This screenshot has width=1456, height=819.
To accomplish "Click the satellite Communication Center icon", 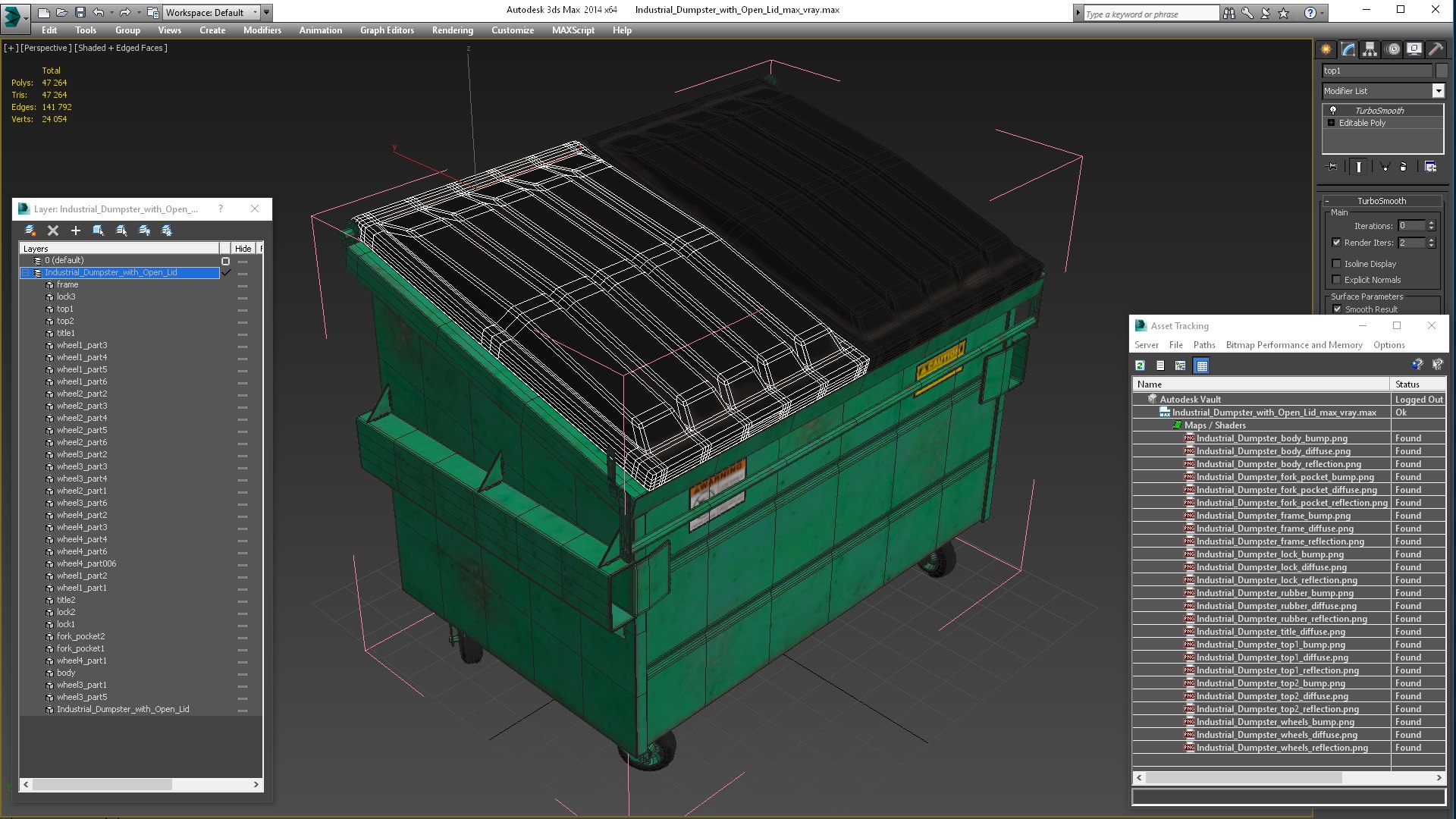I will click(x=1266, y=13).
